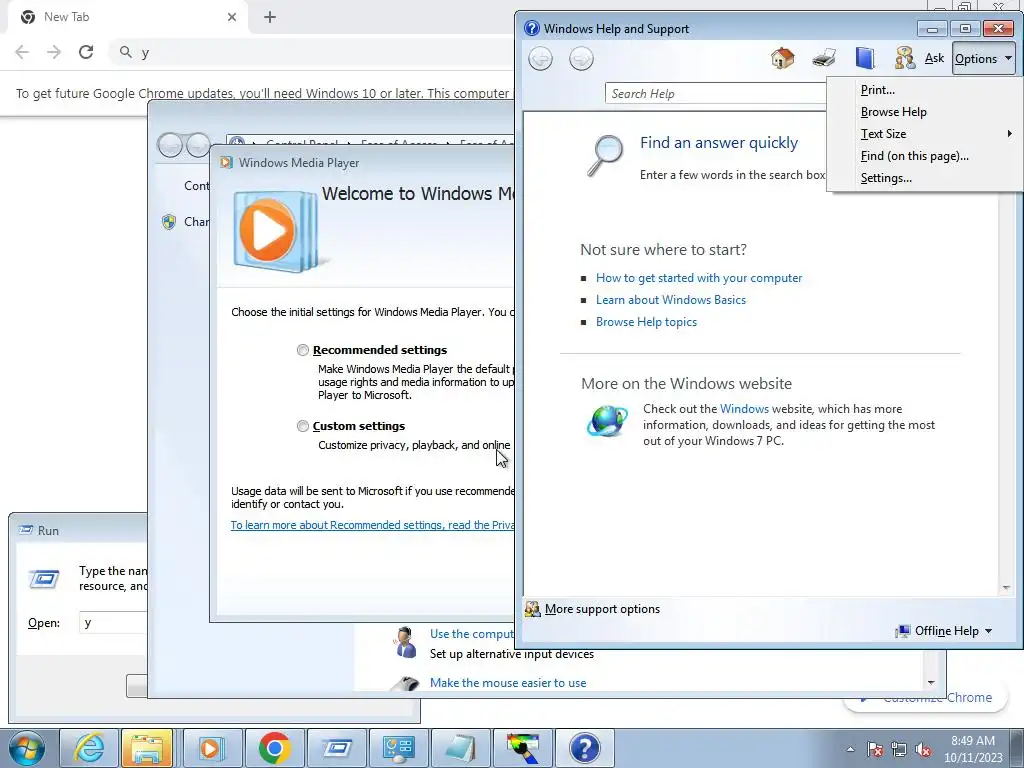Expand the Offline Help dropdown
This screenshot has width=1024, height=768.
(945, 631)
